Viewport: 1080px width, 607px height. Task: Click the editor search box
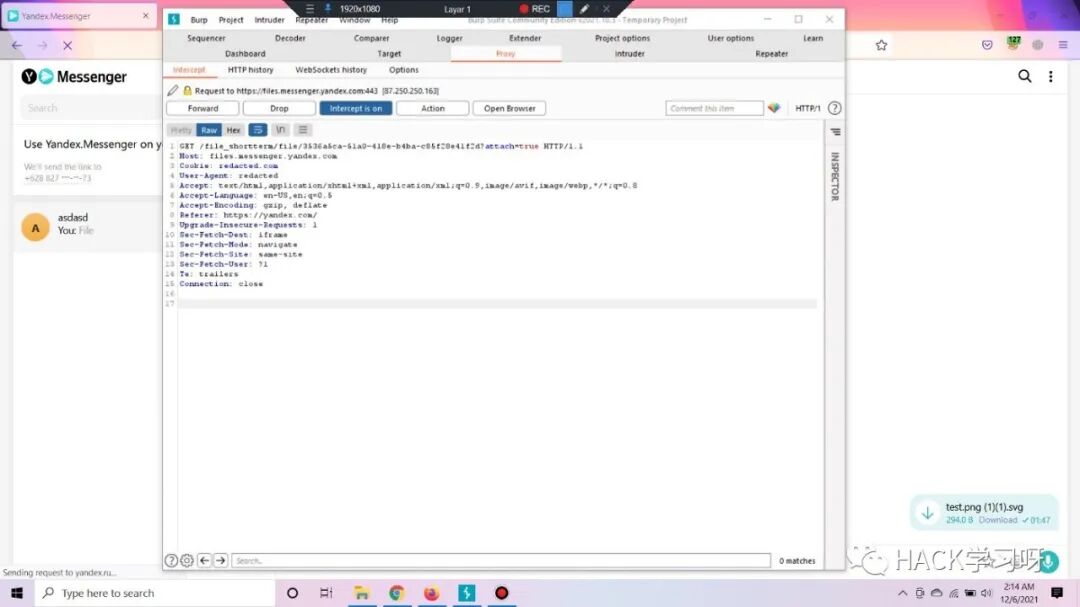coord(501,560)
